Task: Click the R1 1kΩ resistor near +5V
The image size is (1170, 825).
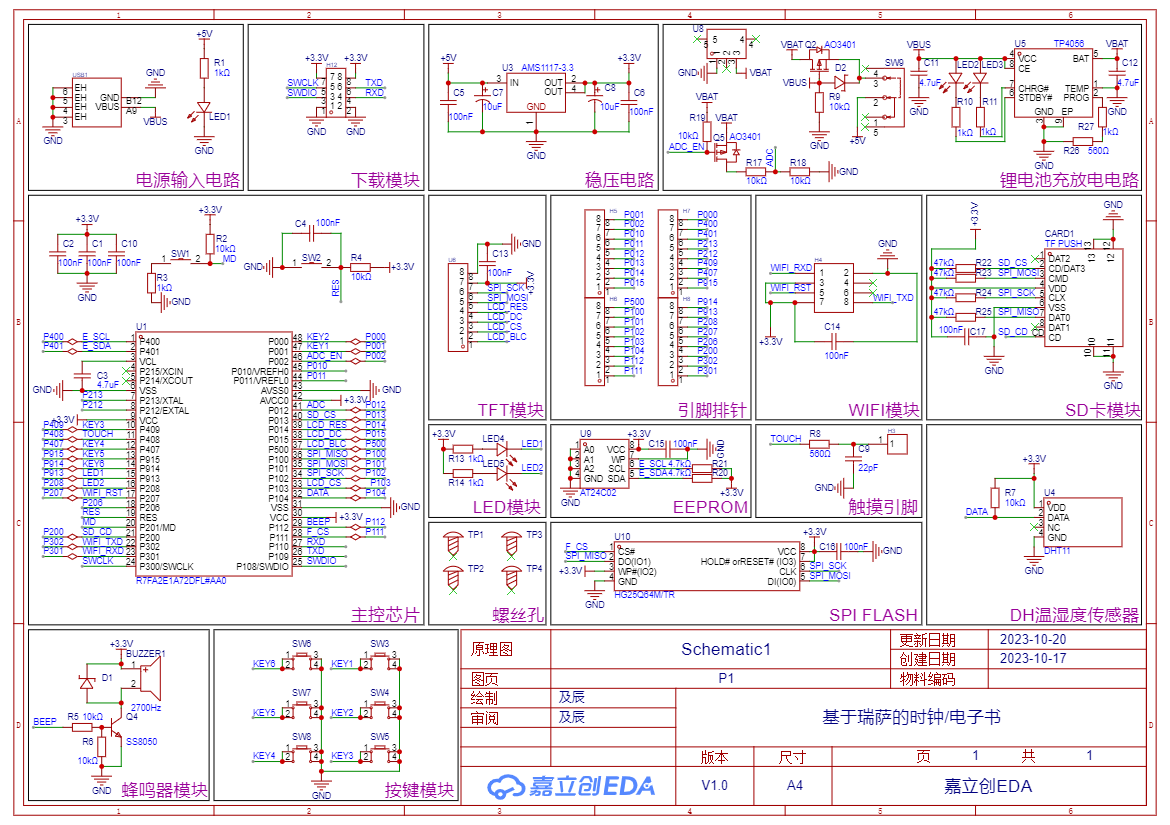Action: click(x=204, y=69)
